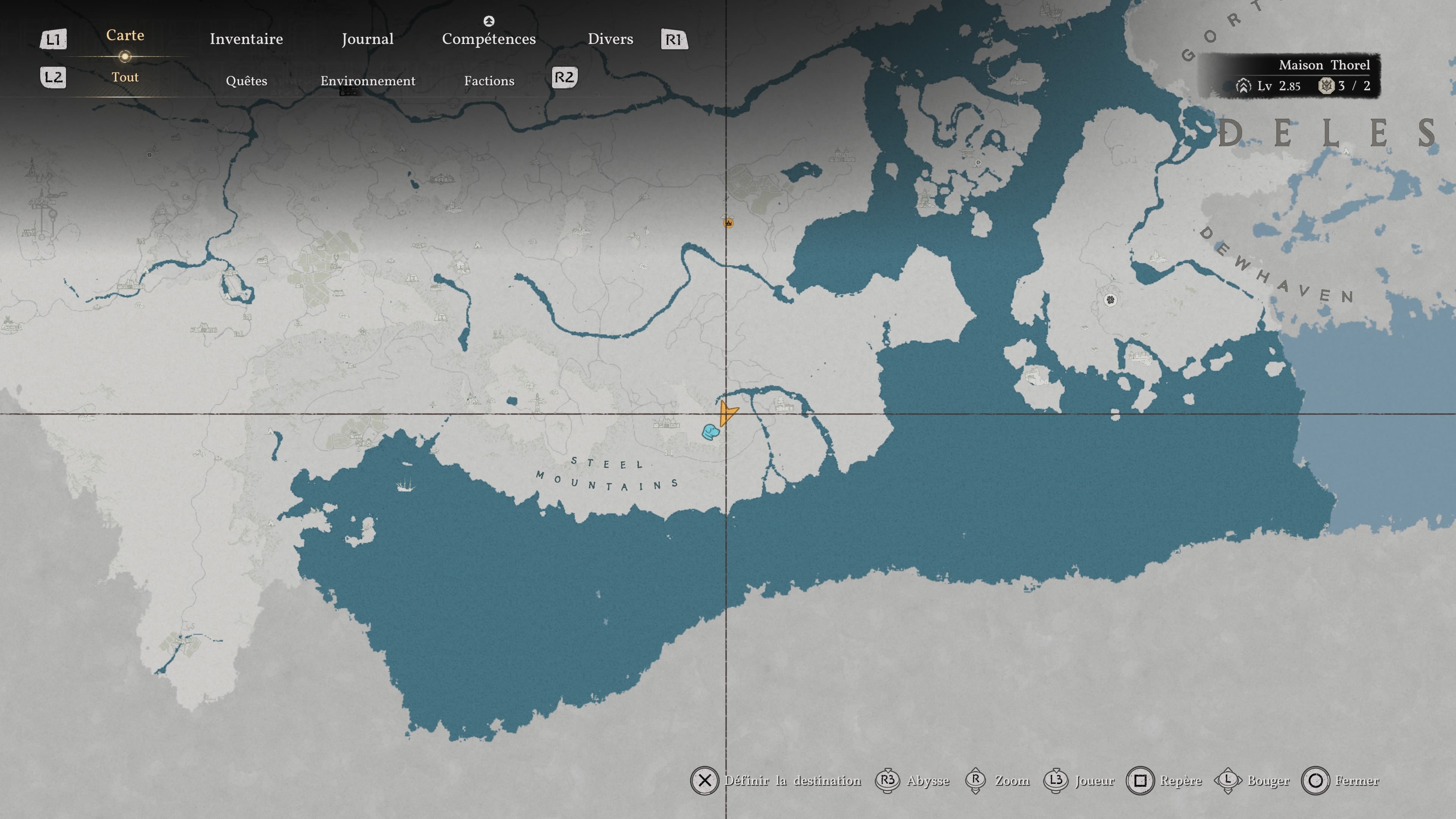Image resolution: width=1456 pixels, height=819 pixels.
Task: Activate the Abysse option
Action: [x=928, y=781]
